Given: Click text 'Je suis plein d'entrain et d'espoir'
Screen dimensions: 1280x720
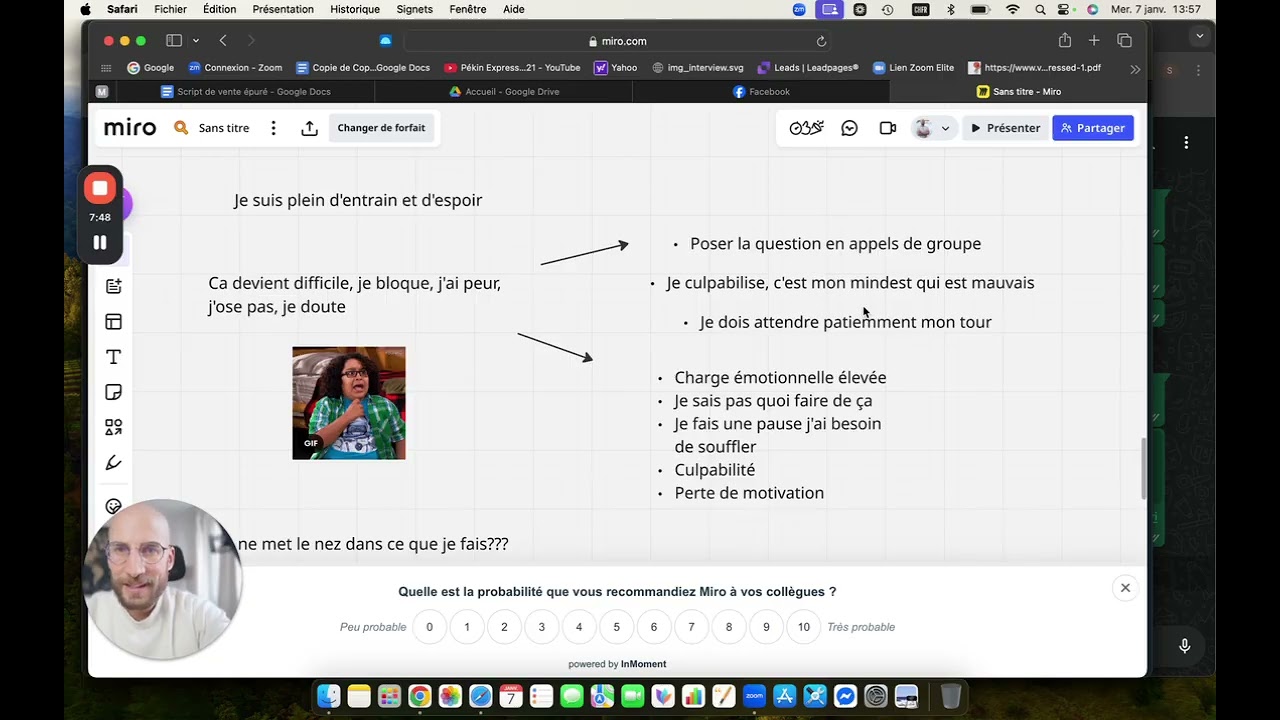Looking at the screenshot, I should pyautogui.click(x=358, y=200).
